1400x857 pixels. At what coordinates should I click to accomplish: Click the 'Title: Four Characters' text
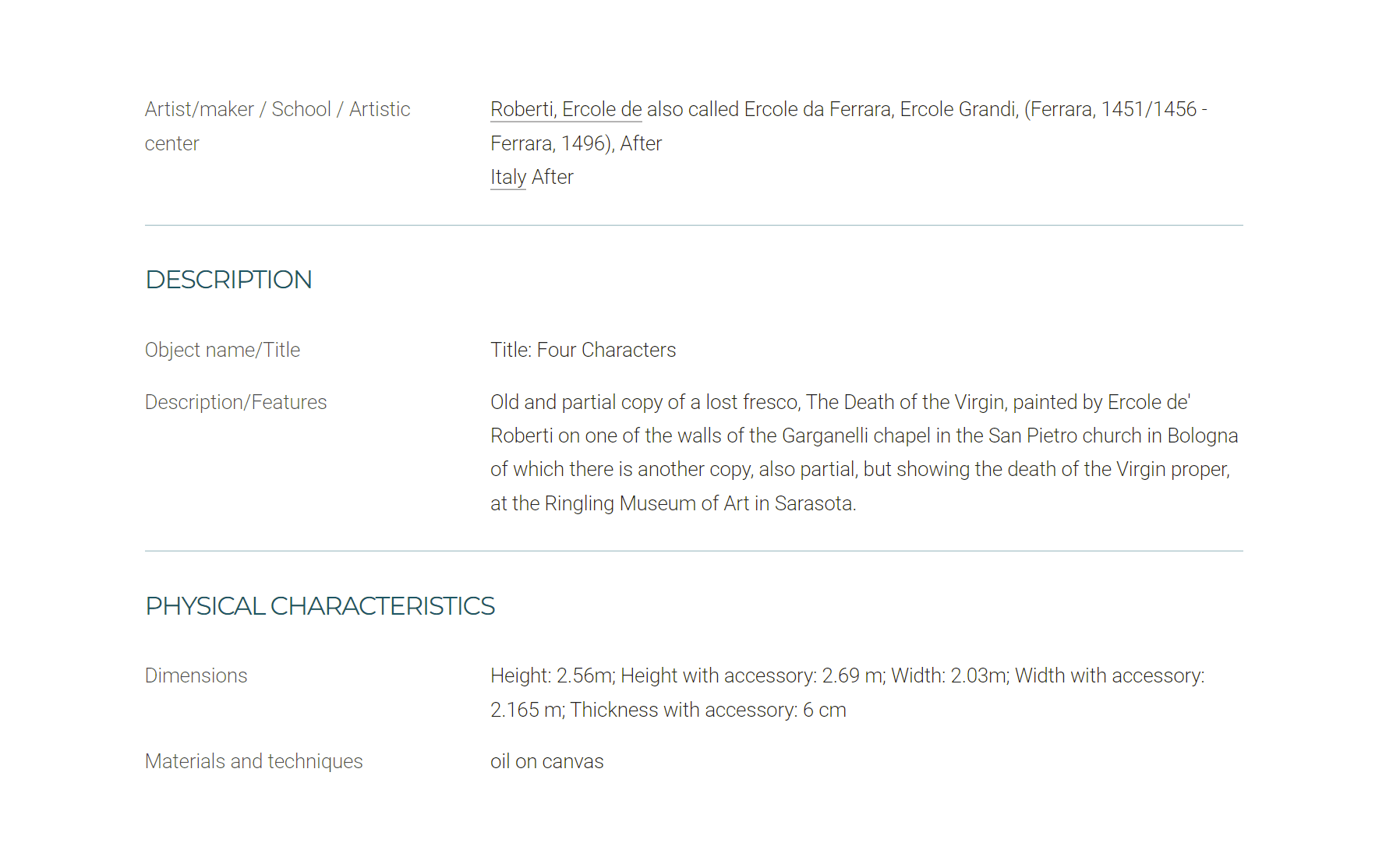[x=583, y=350]
